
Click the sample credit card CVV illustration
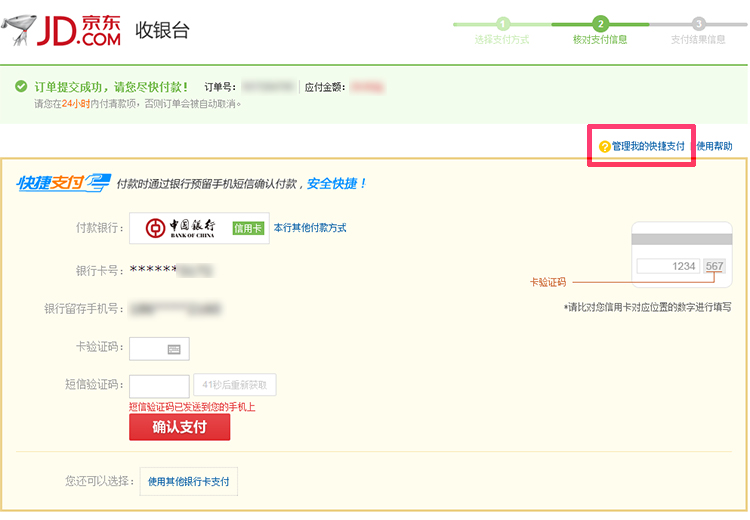(x=682, y=254)
